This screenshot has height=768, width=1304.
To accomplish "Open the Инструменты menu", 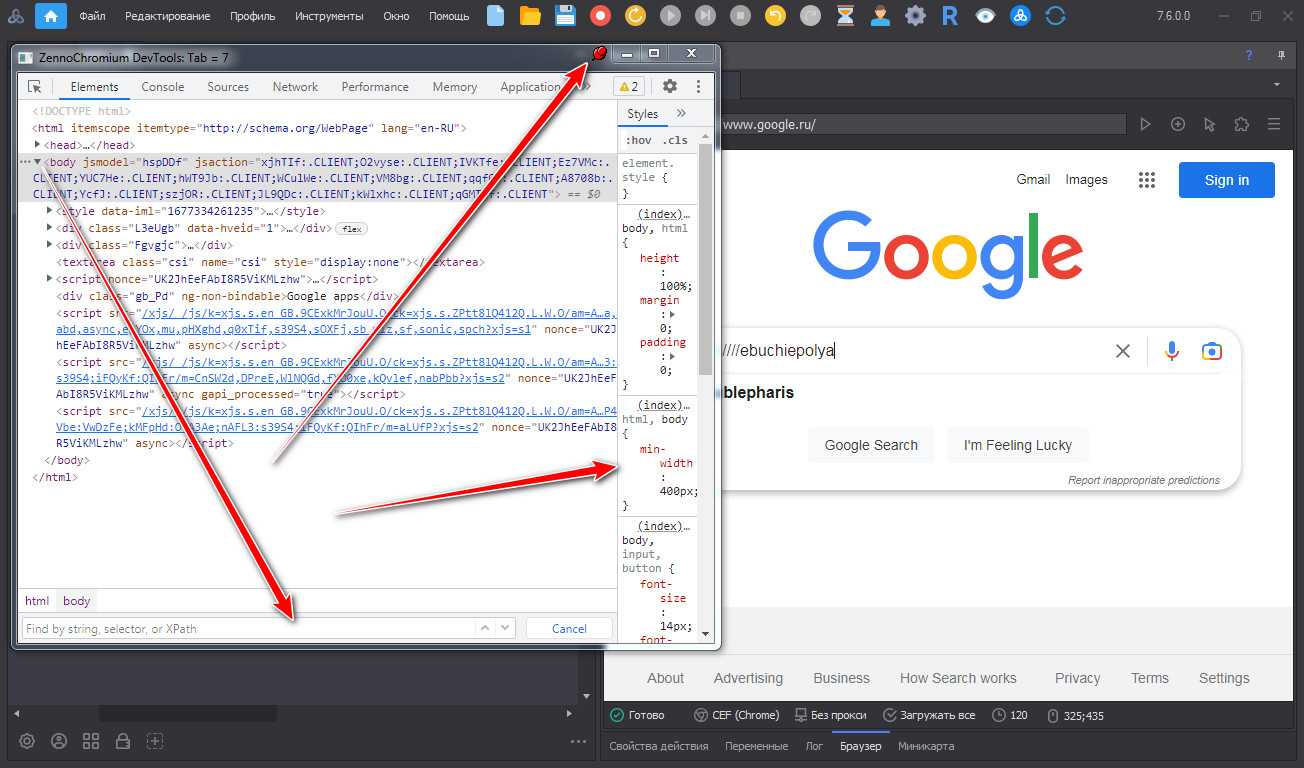I will (330, 17).
